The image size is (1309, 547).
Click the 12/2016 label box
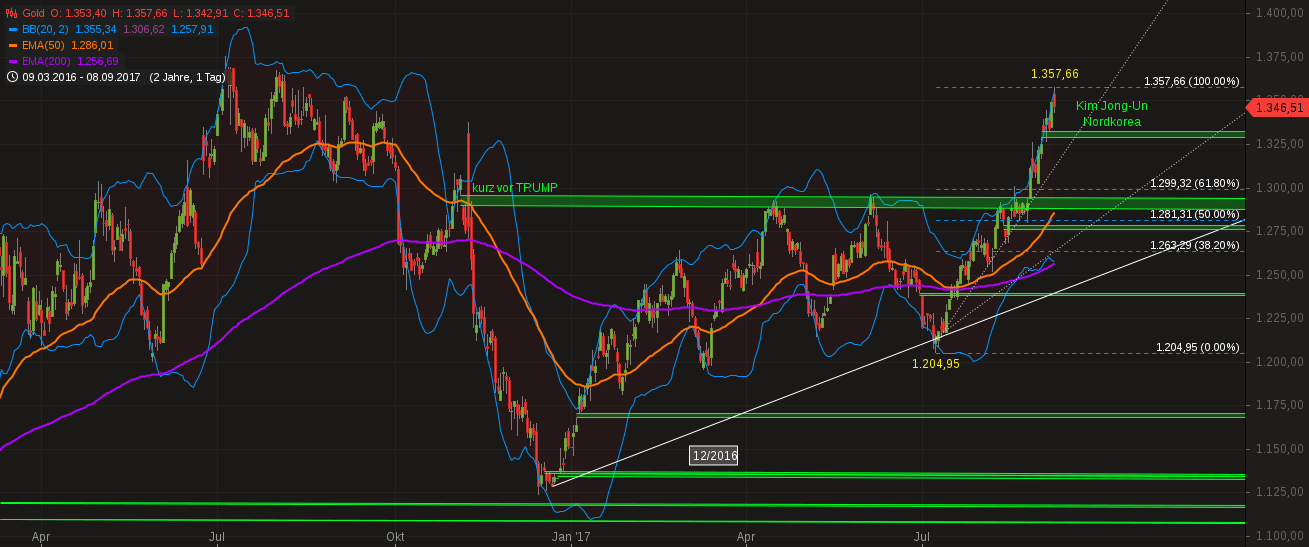click(714, 456)
